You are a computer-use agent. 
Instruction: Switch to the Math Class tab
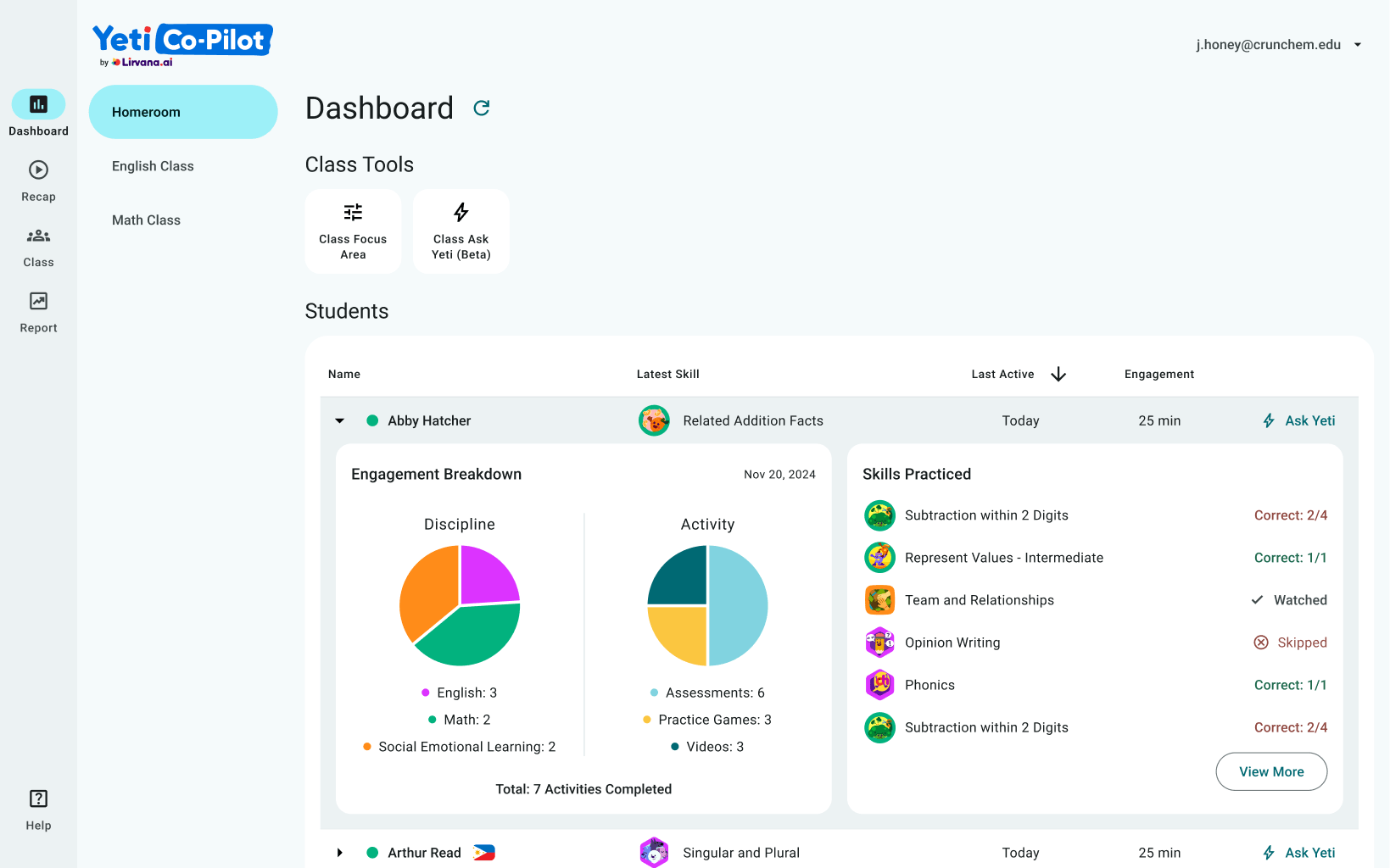[x=146, y=220]
